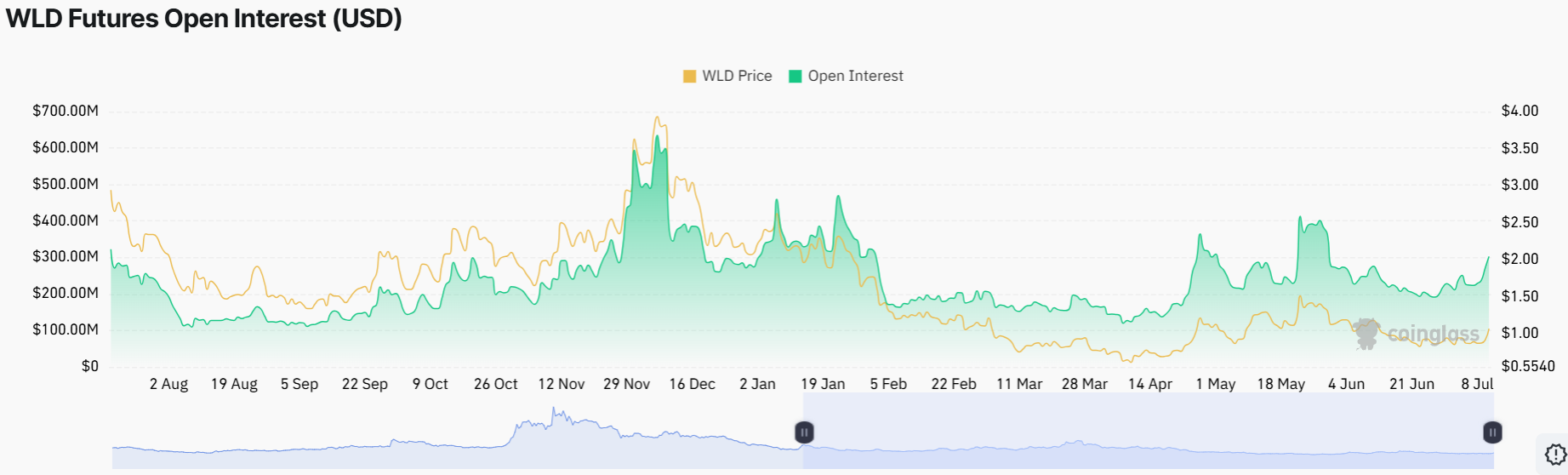
Task: Click the 19 Jan date label
Action: point(823,384)
